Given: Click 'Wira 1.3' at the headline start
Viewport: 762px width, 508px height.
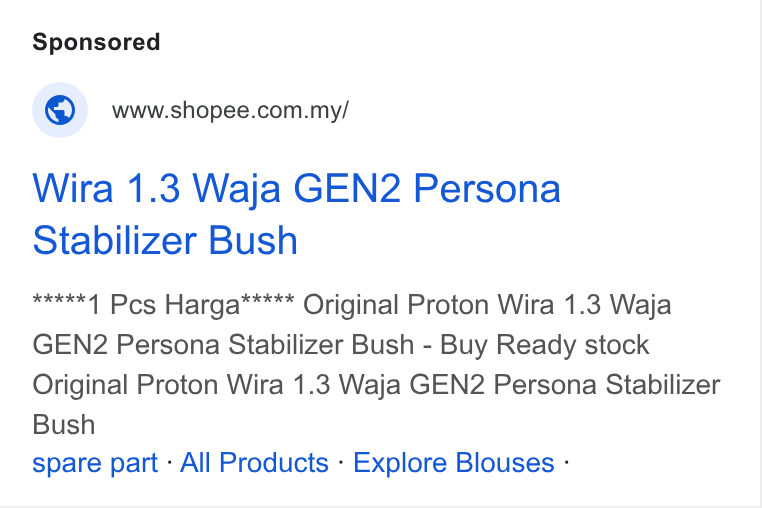Looking at the screenshot, I should 106,188.
